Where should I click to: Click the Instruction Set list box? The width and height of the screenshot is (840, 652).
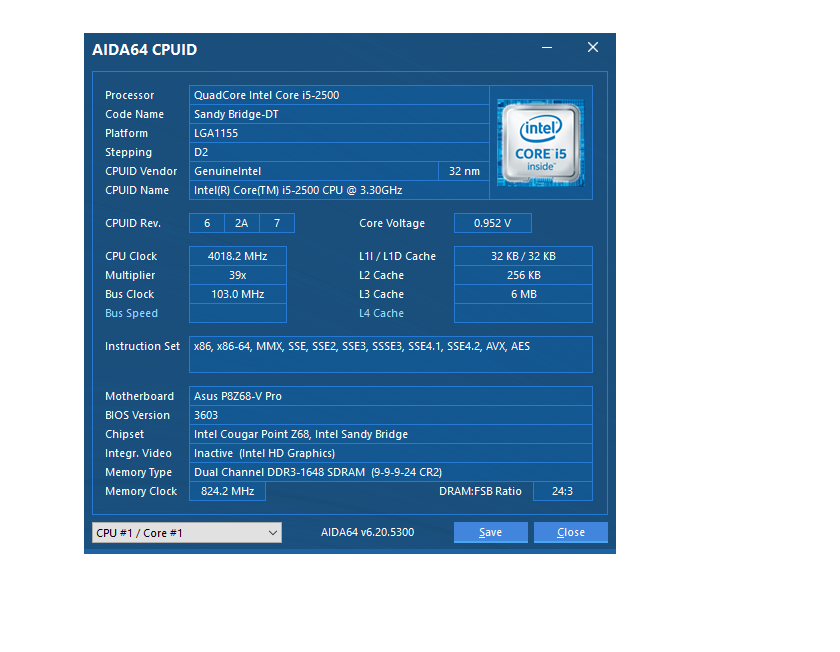click(391, 354)
